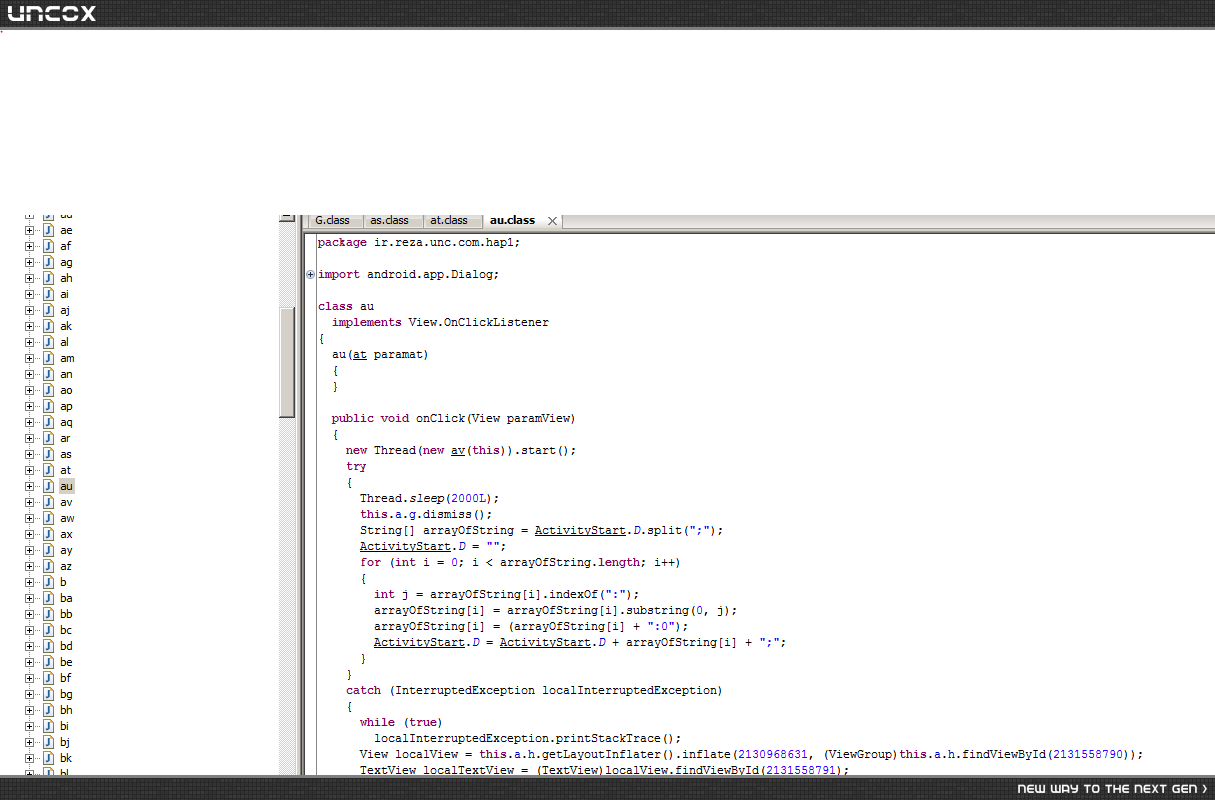Select the ag class file icon
This screenshot has height=800, width=1215.
click(x=47, y=262)
